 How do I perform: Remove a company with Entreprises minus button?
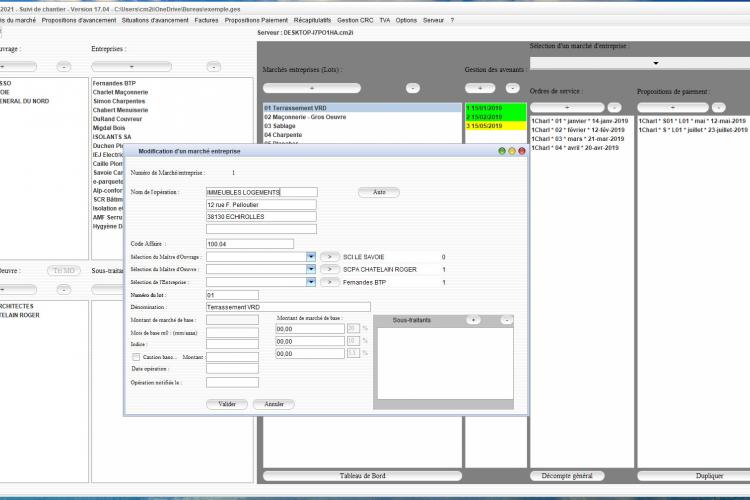coord(214,67)
